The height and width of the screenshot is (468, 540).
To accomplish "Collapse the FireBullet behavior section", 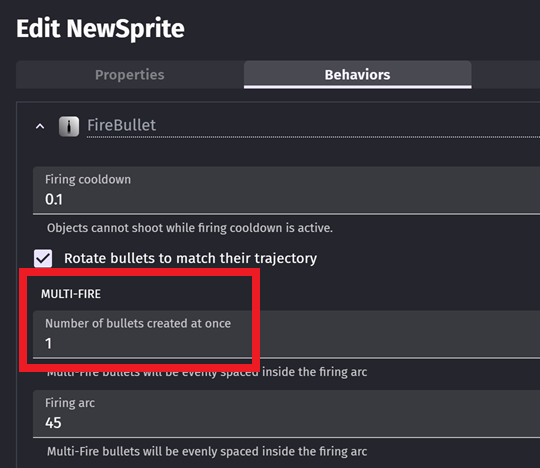I will click(40, 126).
